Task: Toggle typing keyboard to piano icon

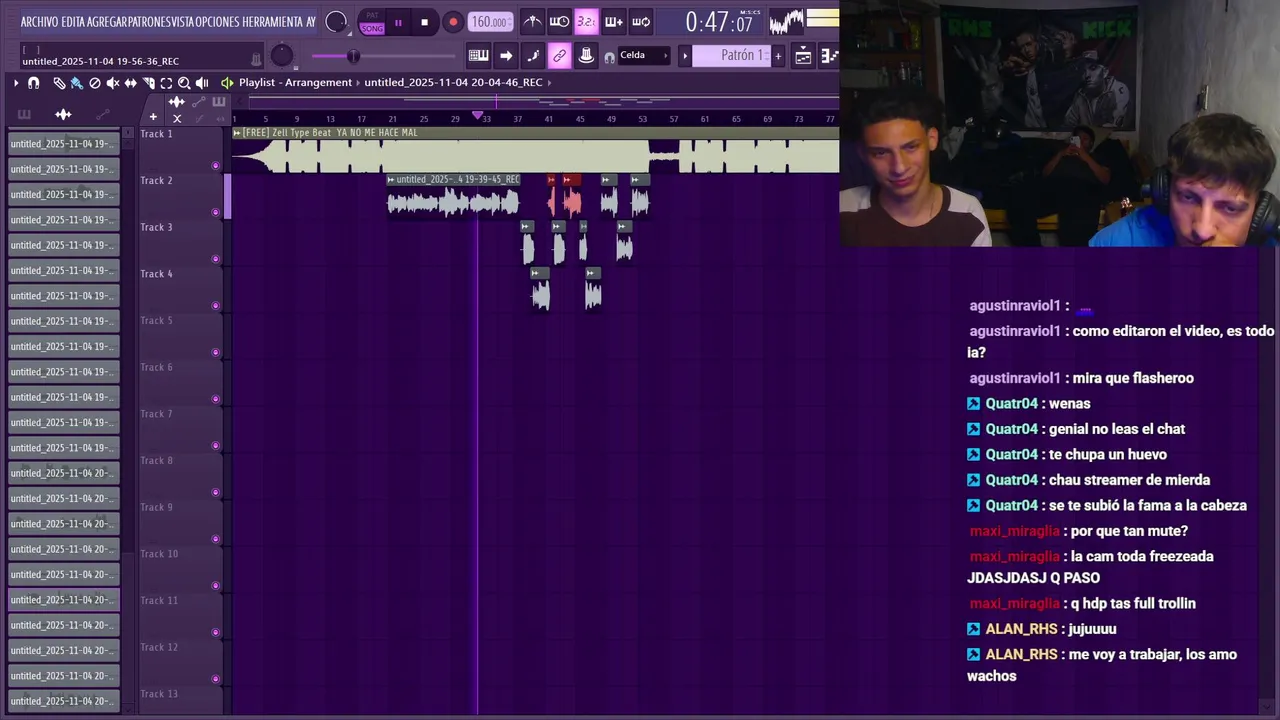Action: pyautogui.click(x=478, y=56)
